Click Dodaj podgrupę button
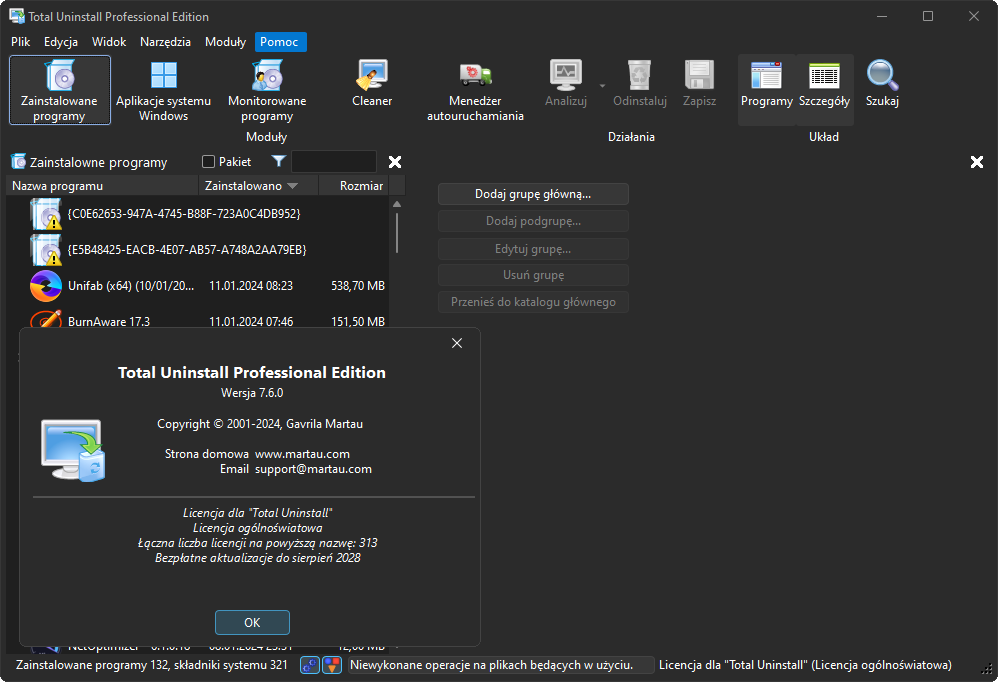998x682 pixels. (x=533, y=221)
